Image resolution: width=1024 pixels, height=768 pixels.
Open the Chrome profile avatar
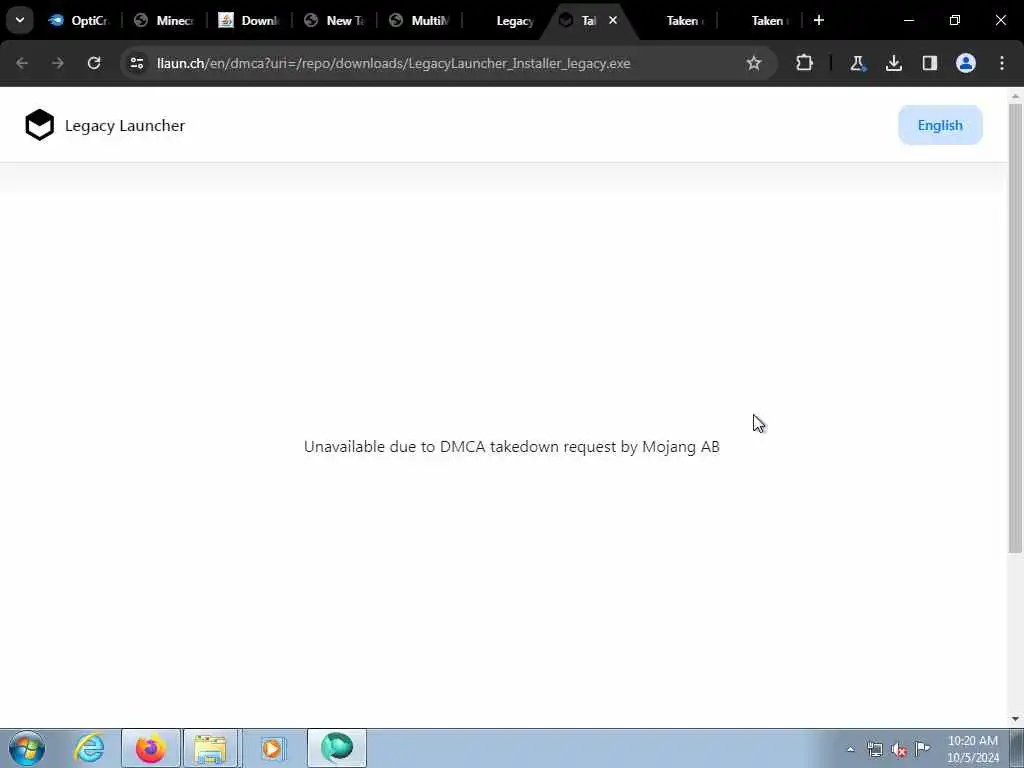[x=966, y=63]
